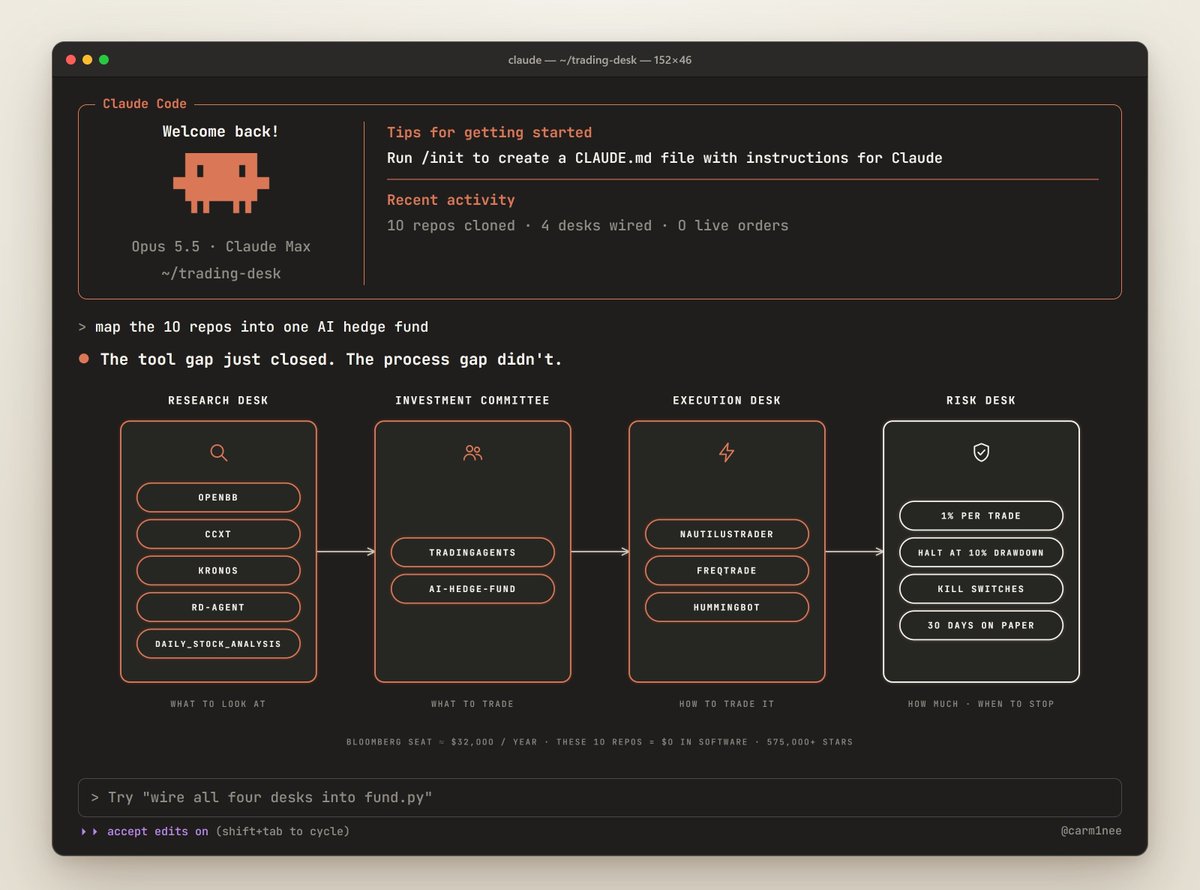Click the Run /init tip line
This screenshot has width=1200, height=890.
pos(665,158)
